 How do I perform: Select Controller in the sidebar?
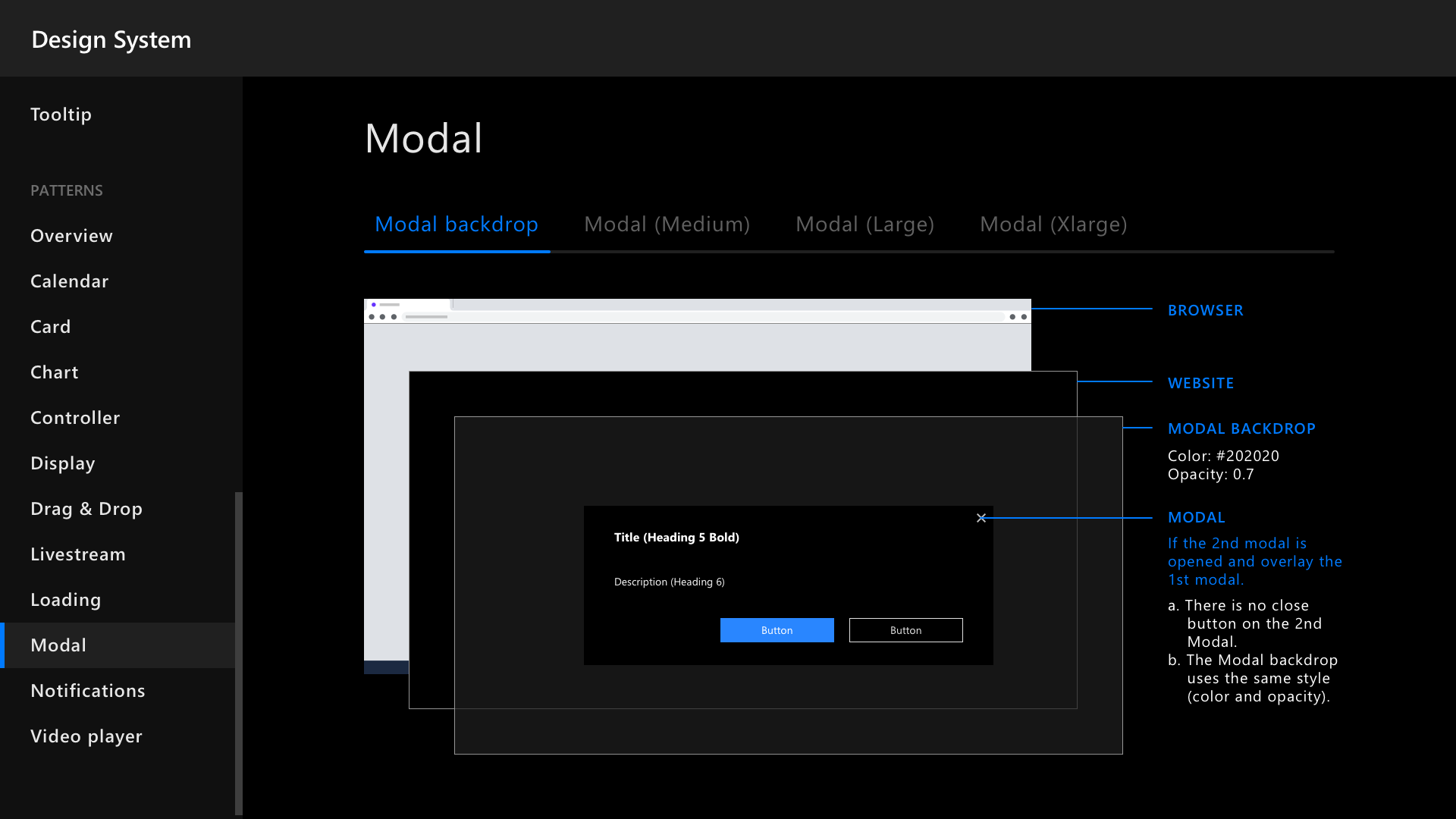pos(75,418)
